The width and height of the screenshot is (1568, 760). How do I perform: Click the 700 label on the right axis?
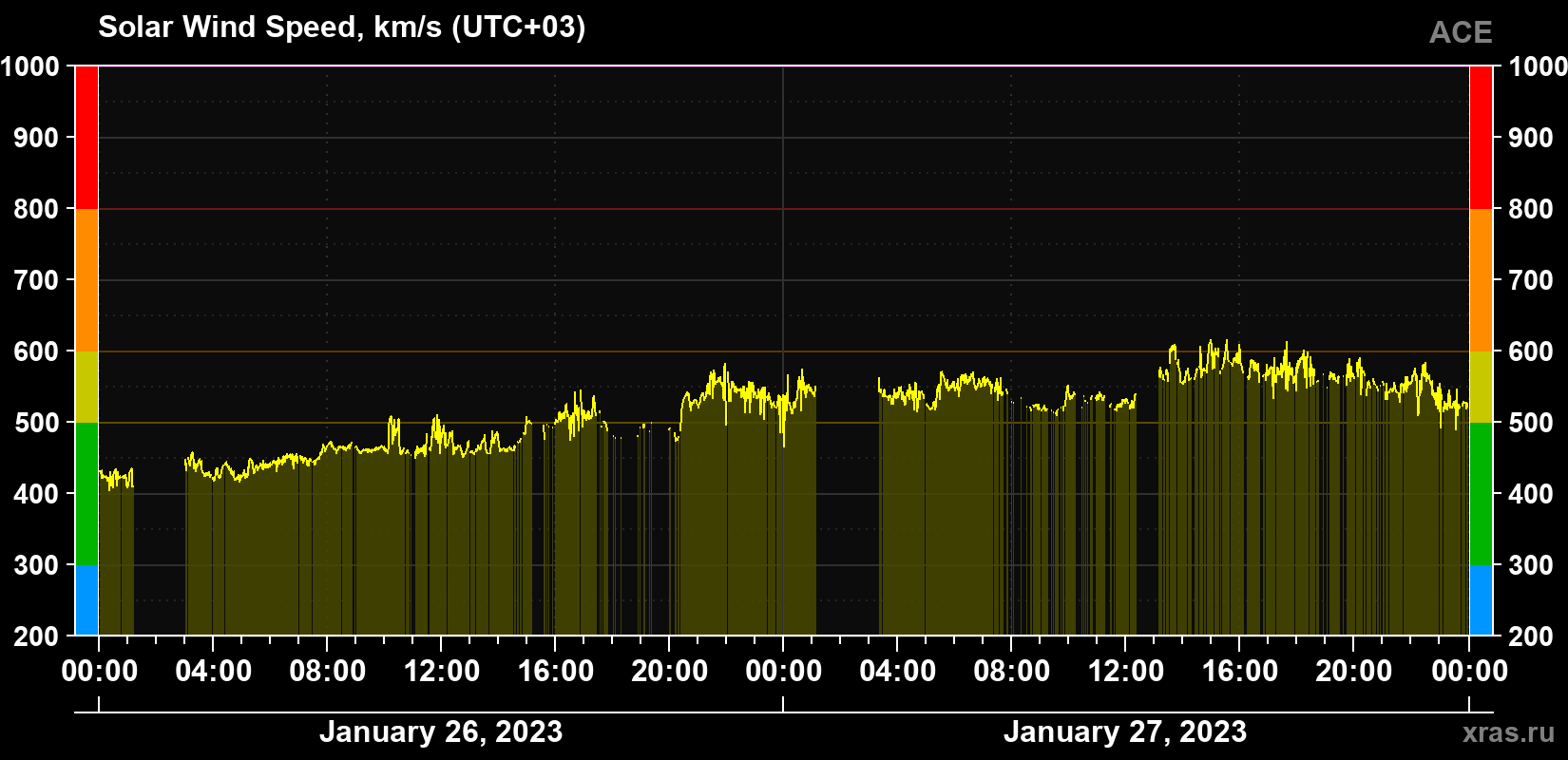tap(1531, 280)
